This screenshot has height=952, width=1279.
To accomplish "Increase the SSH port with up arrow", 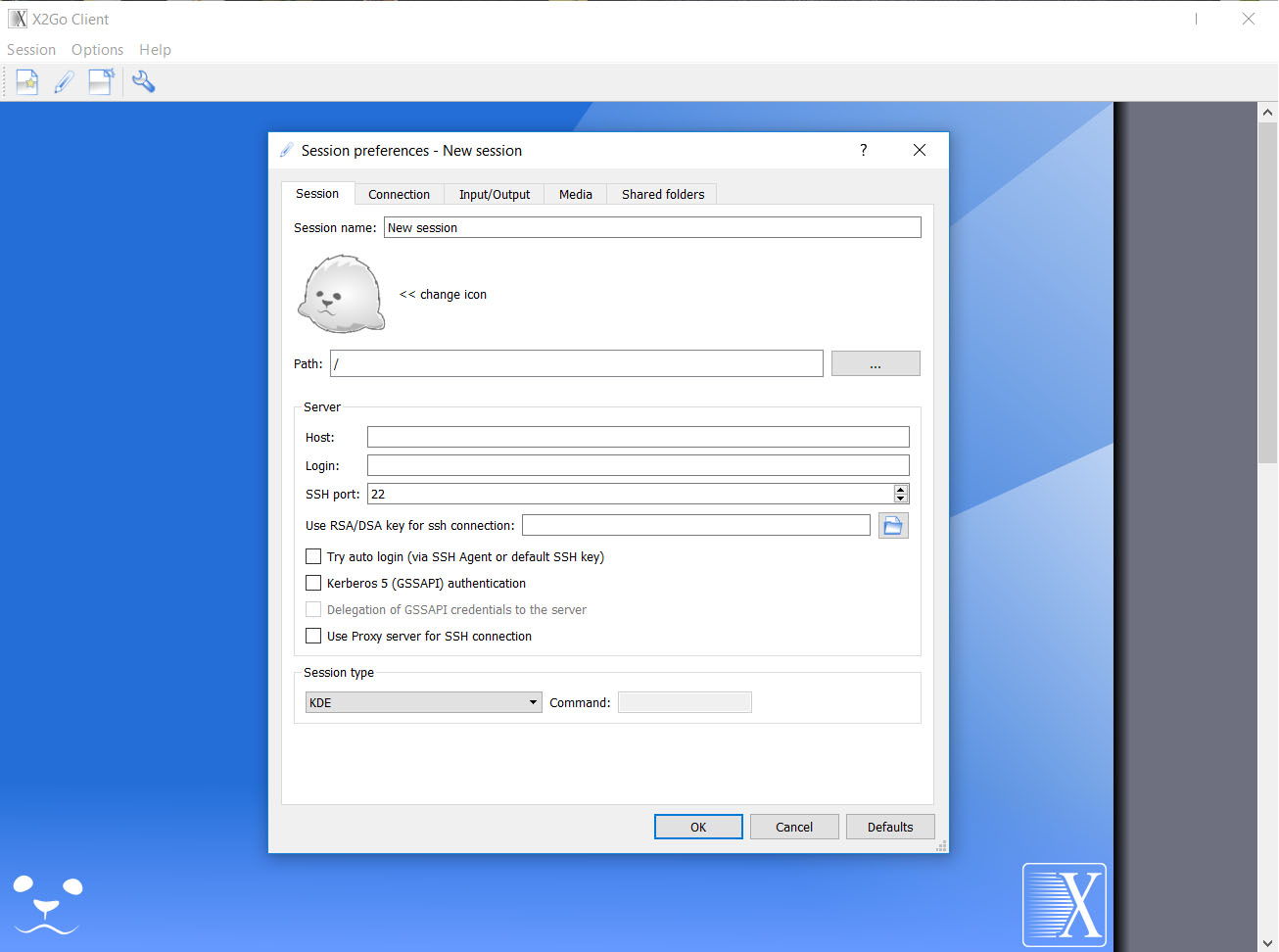I will click(x=900, y=489).
